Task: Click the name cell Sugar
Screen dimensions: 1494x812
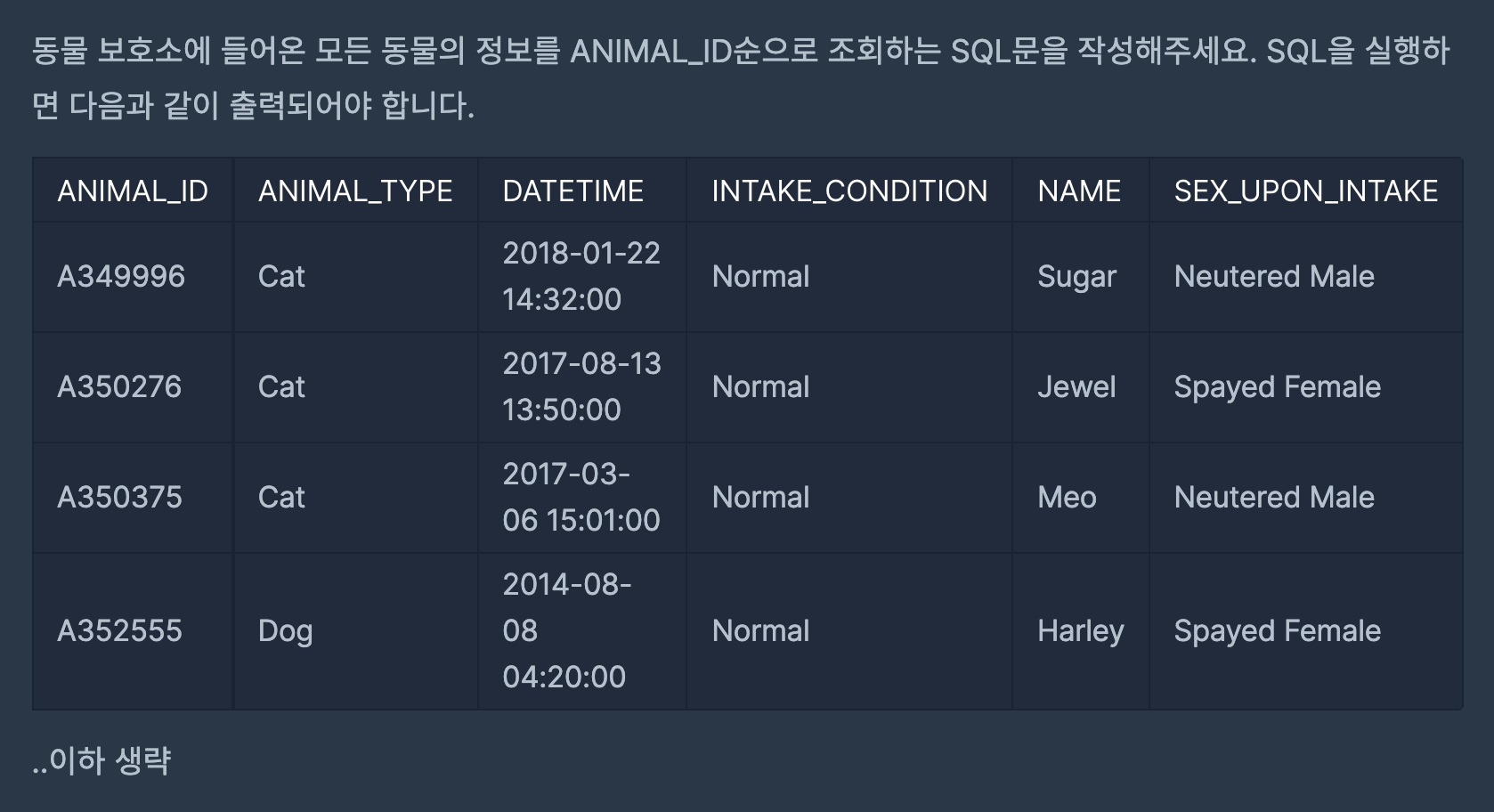Action: pyautogui.click(x=1080, y=277)
